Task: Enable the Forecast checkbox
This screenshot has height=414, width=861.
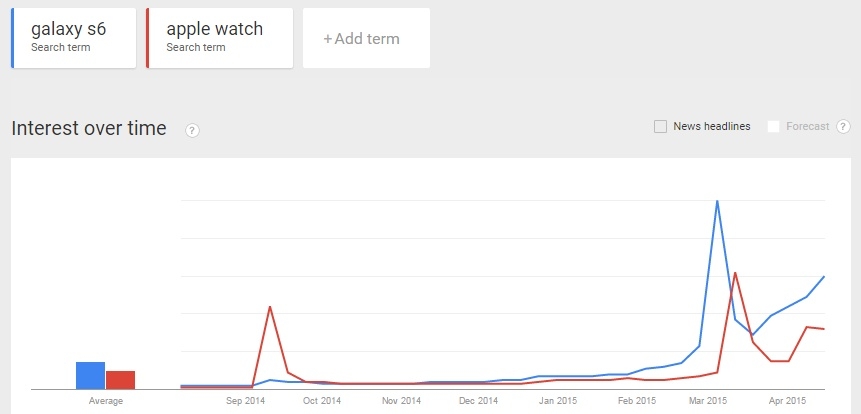Action: tap(773, 126)
